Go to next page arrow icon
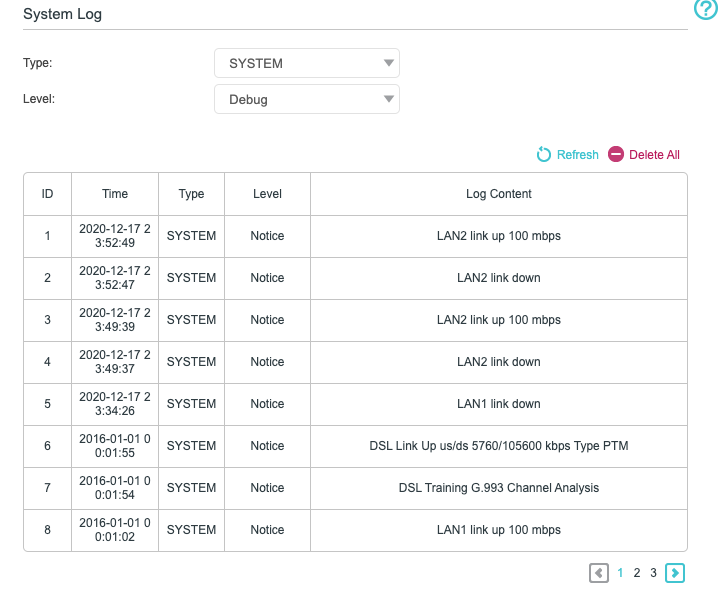Viewport: 724px width, 598px height. 676,573
